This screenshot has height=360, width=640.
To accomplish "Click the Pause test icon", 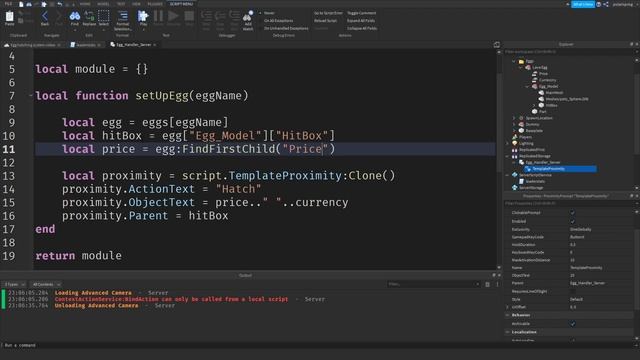I will point(158,17).
